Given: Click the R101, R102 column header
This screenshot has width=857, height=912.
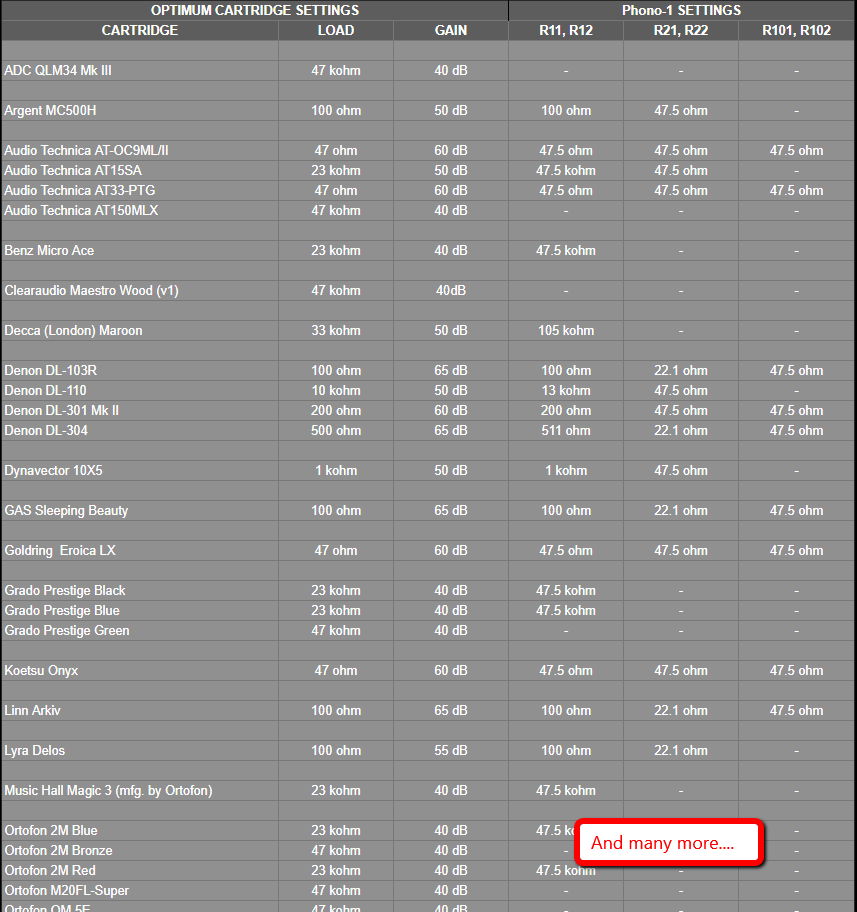Looking at the screenshot, I should [x=796, y=30].
